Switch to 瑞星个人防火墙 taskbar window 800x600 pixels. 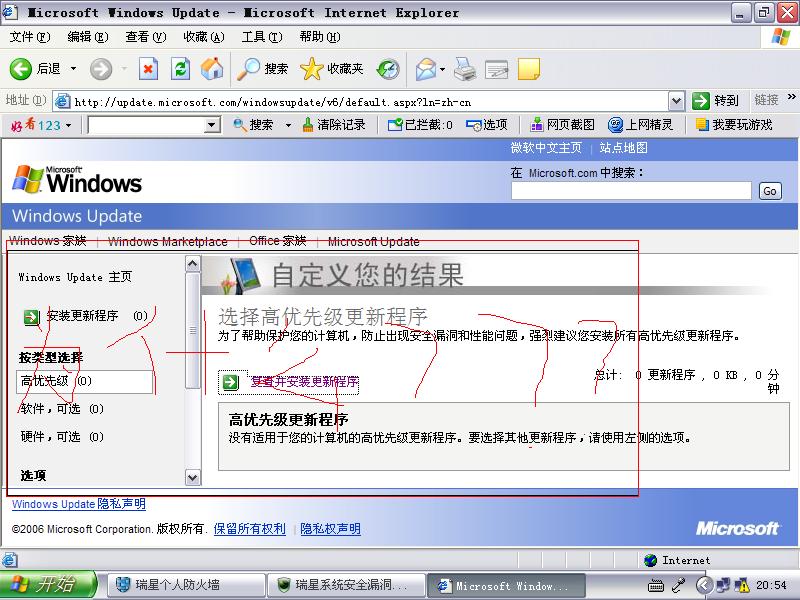tap(185, 585)
